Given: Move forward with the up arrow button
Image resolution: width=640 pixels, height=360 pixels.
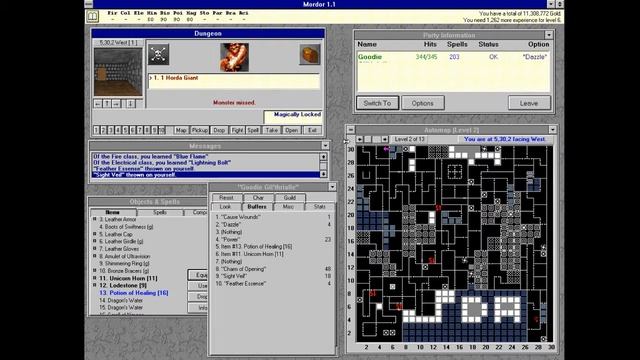Looking at the screenshot, I should click(x=107, y=104).
